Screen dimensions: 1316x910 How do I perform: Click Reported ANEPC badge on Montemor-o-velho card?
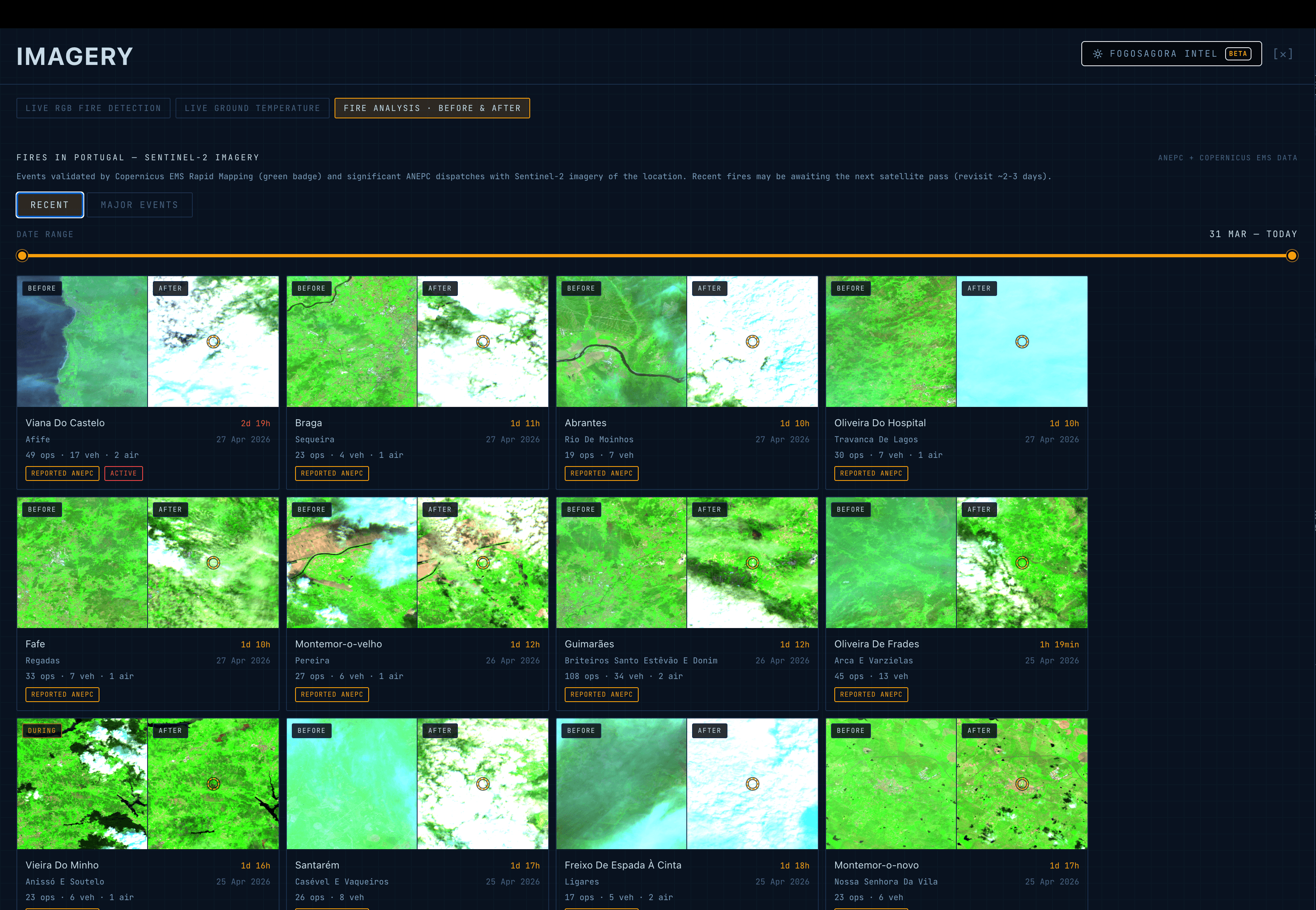(332, 695)
